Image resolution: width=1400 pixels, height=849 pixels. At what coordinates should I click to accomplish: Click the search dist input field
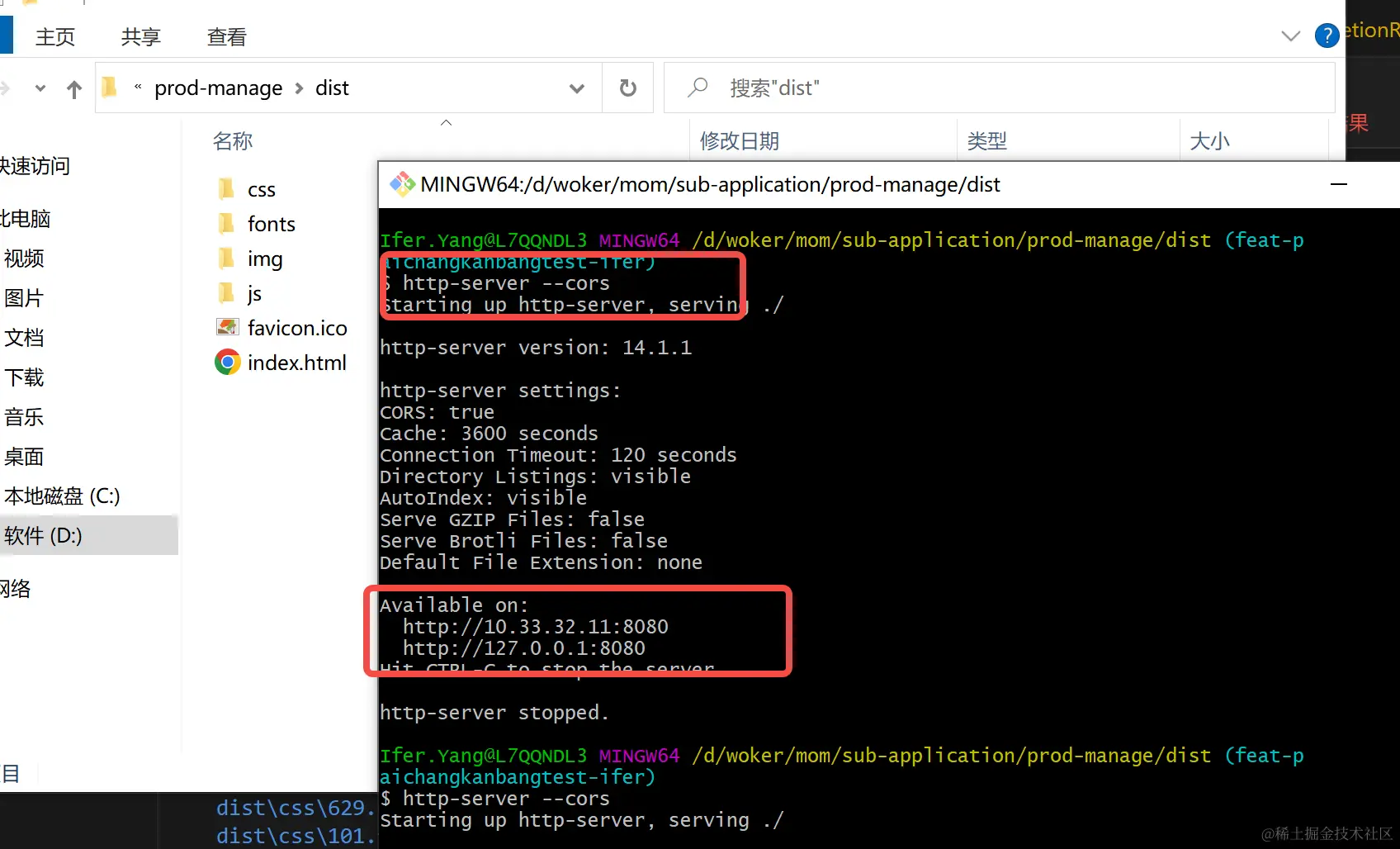tap(999, 88)
